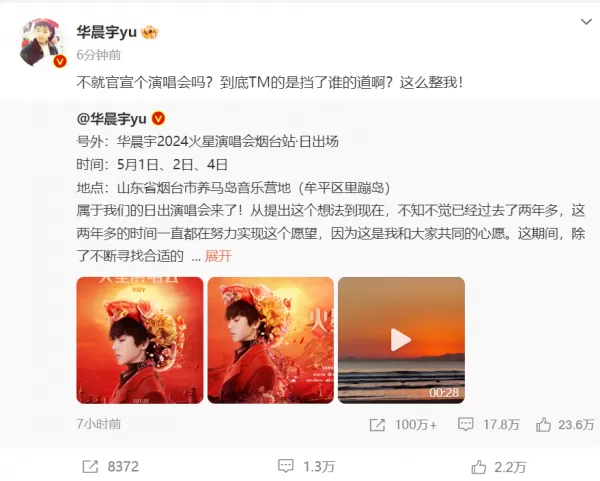The height and width of the screenshot is (481, 600).
Task: Expand full quoted post via 展开
Action: click(218, 256)
